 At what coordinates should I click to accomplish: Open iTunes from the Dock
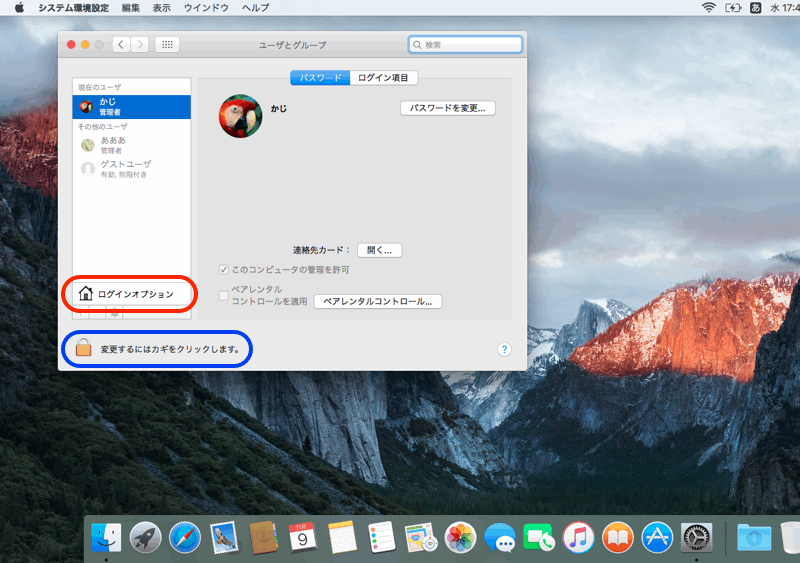(578, 537)
